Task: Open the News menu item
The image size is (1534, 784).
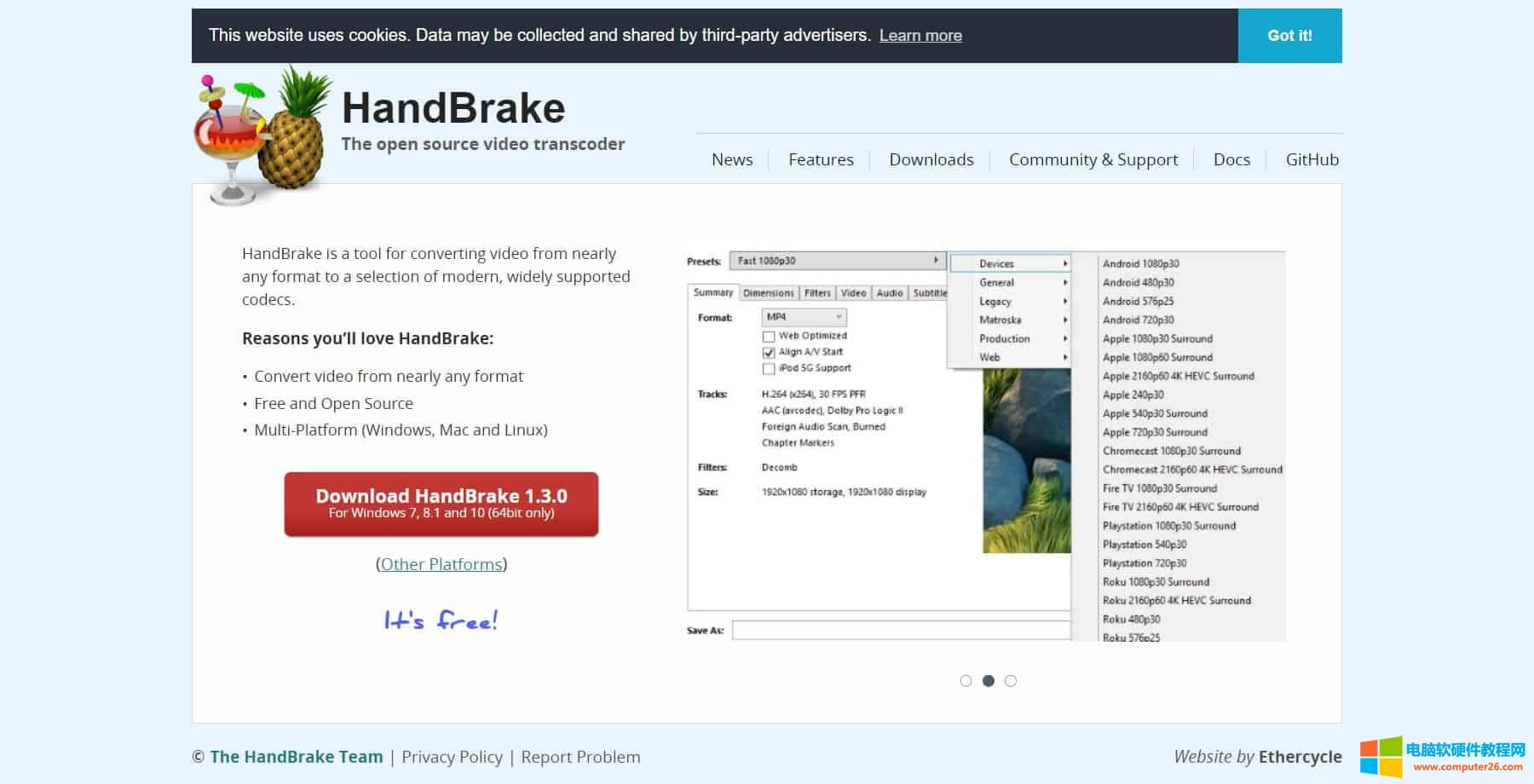Action: (x=732, y=159)
